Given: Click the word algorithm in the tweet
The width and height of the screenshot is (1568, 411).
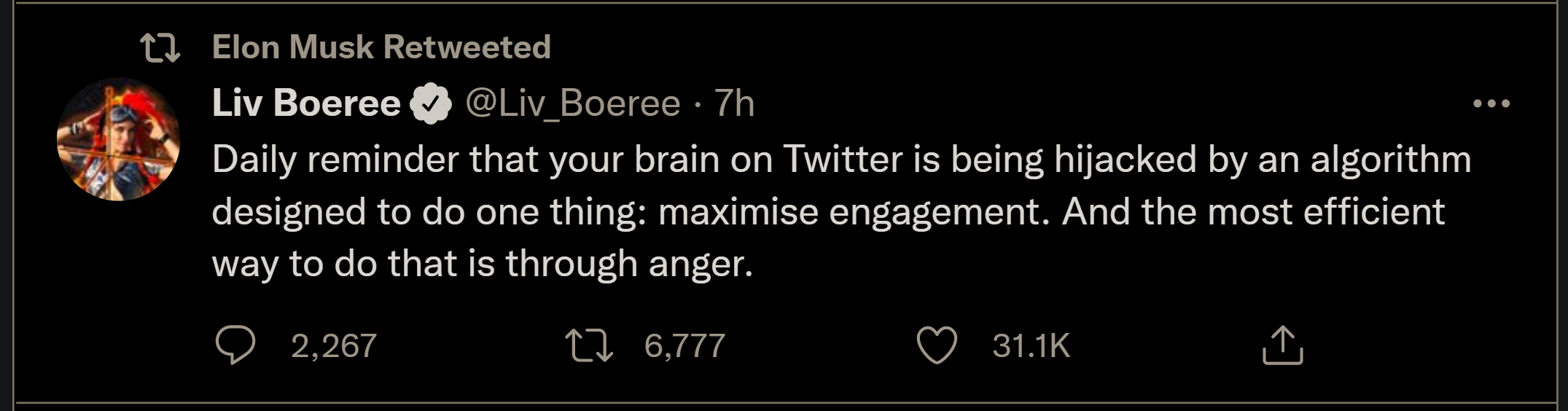Looking at the screenshot, I should [x=1390, y=160].
